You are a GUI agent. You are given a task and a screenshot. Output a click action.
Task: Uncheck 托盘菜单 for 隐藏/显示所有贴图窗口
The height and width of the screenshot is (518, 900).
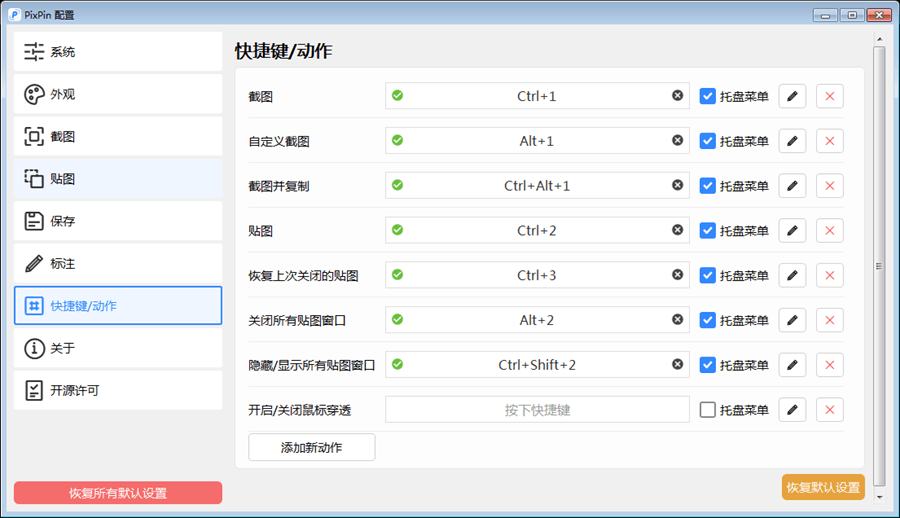707,365
